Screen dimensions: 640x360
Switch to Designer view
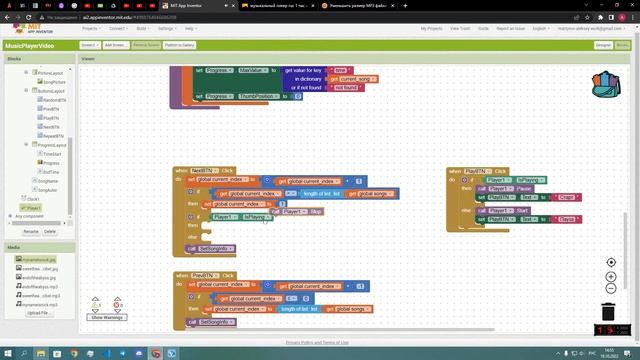click(x=603, y=45)
